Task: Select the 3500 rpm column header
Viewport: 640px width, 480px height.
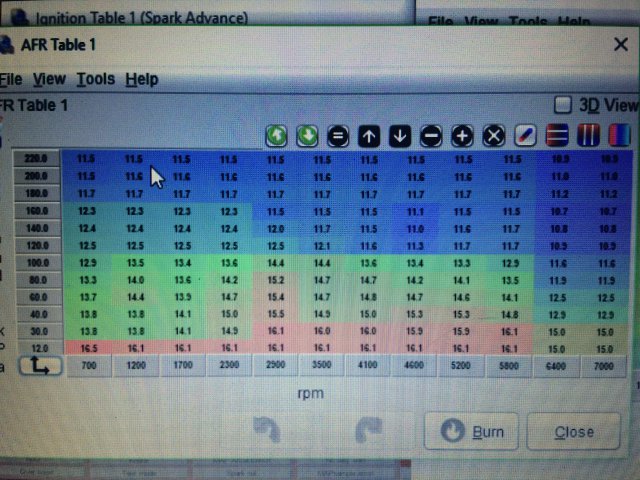Action: 322,367
